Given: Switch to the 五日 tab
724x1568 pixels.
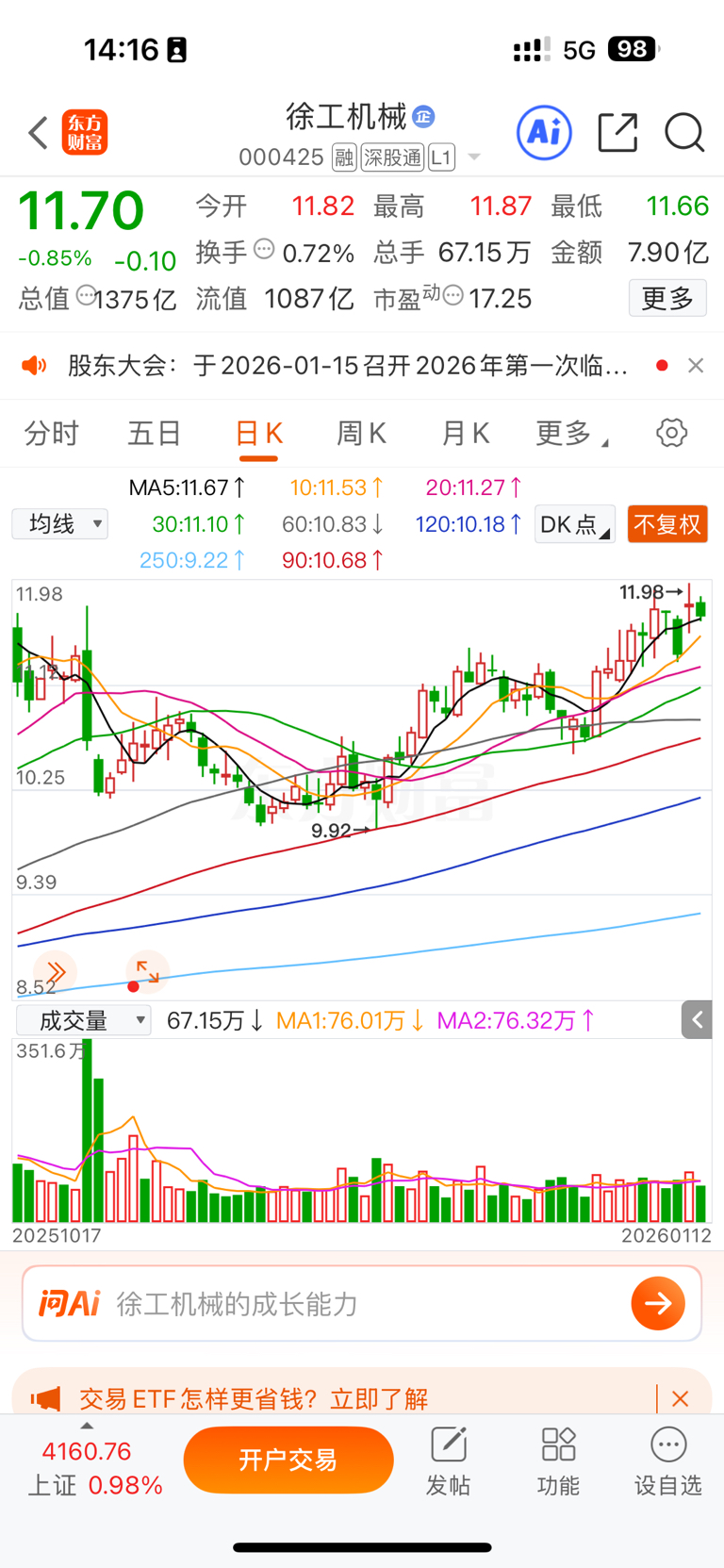Looking at the screenshot, I should pyautogui.click(x=155, y=433).
